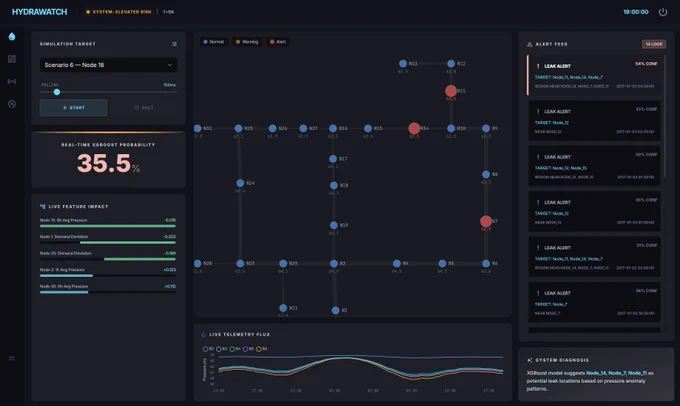Click the power icon in top bar
This screenshot has width=680, height=406.
pyautogui.click(x=663, y=12)
